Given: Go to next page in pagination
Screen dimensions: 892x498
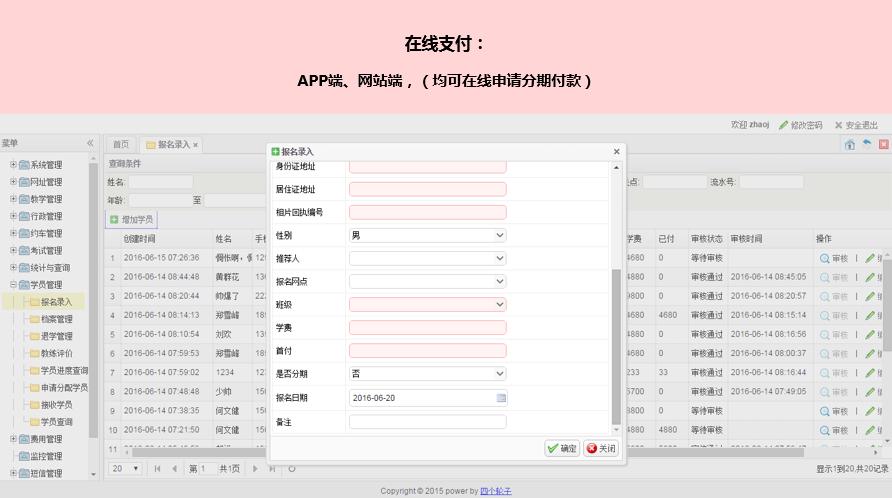Looking at the screenshot, I should click(x=255, y=468).
